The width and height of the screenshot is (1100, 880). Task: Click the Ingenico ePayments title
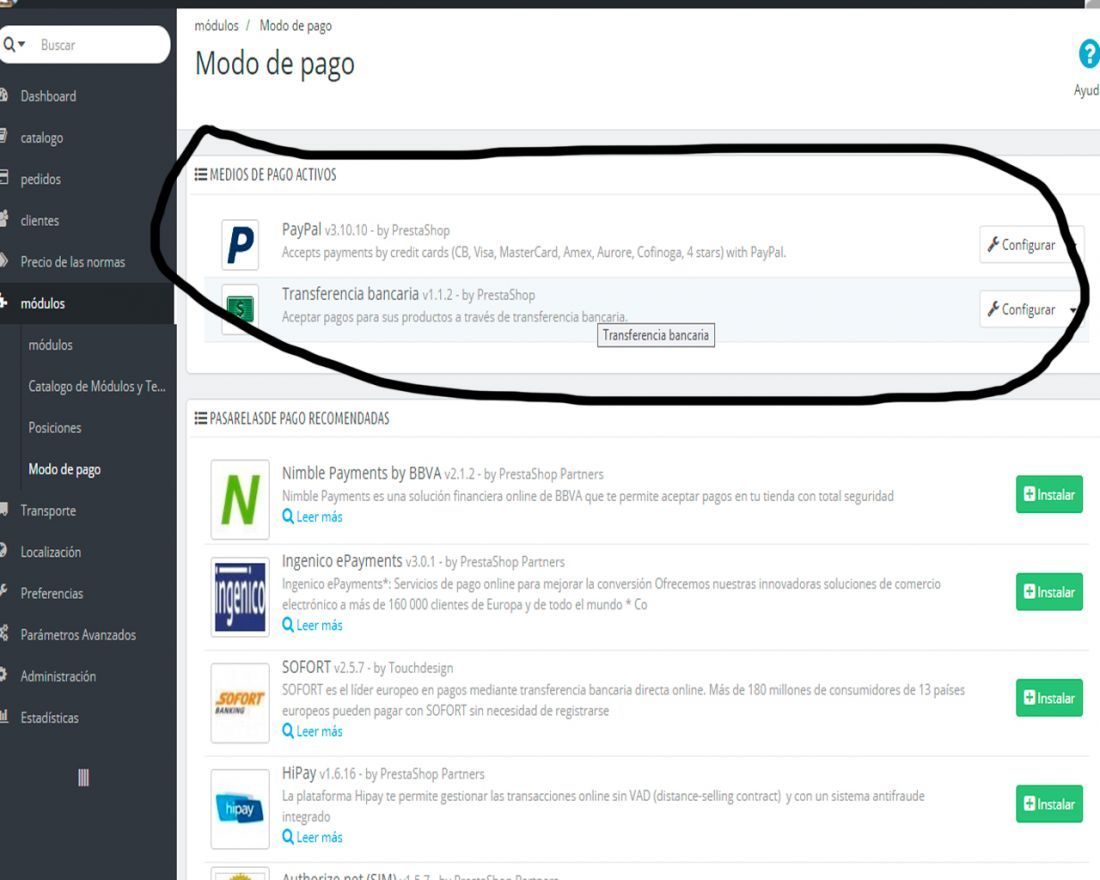coord(342,561)
